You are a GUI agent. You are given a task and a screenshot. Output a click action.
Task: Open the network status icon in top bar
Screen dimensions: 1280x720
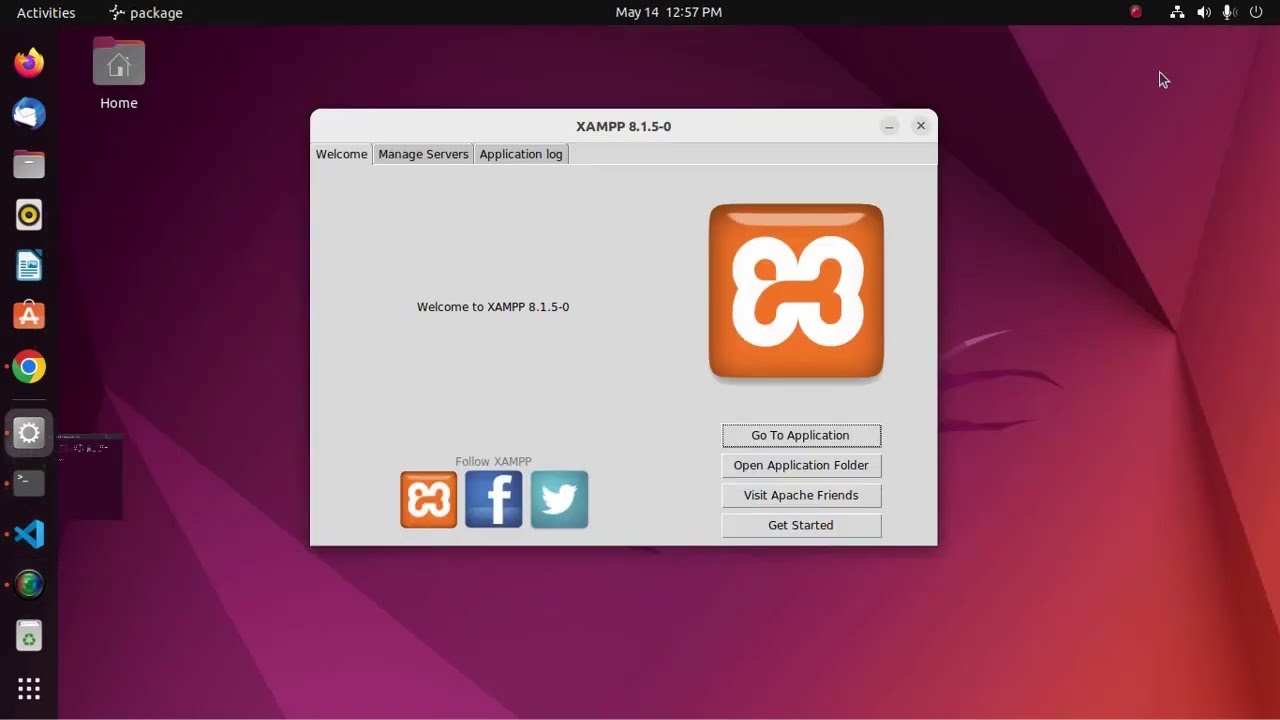[1177, 12]
